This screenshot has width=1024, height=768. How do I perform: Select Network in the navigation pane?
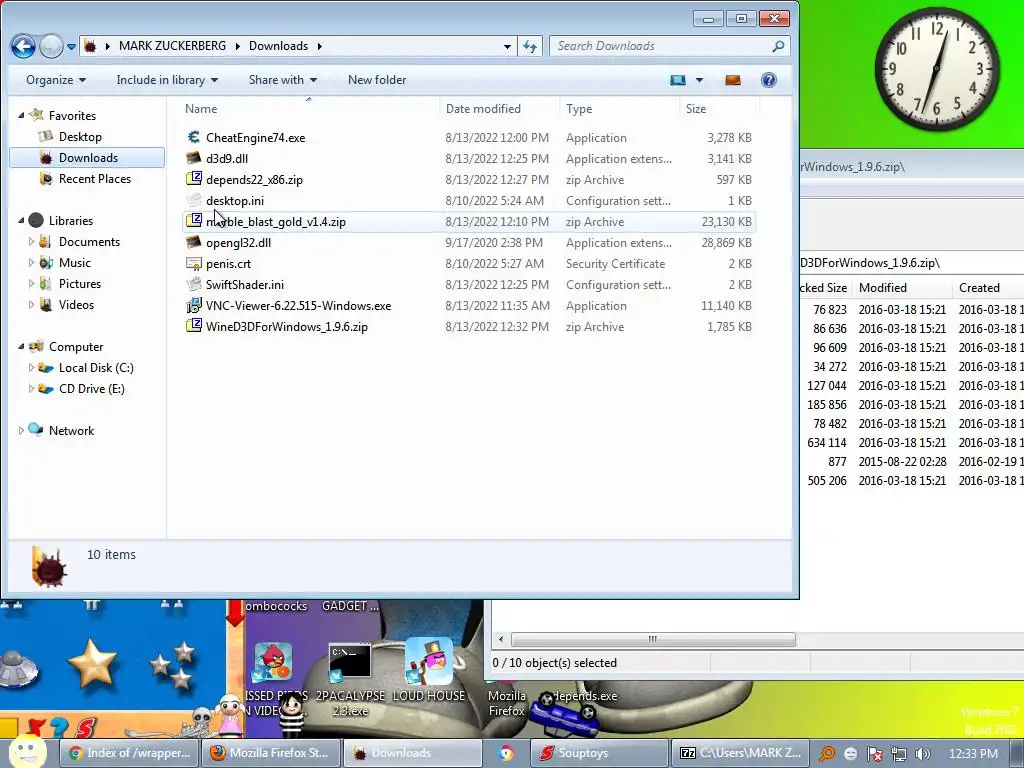point(71,430)
